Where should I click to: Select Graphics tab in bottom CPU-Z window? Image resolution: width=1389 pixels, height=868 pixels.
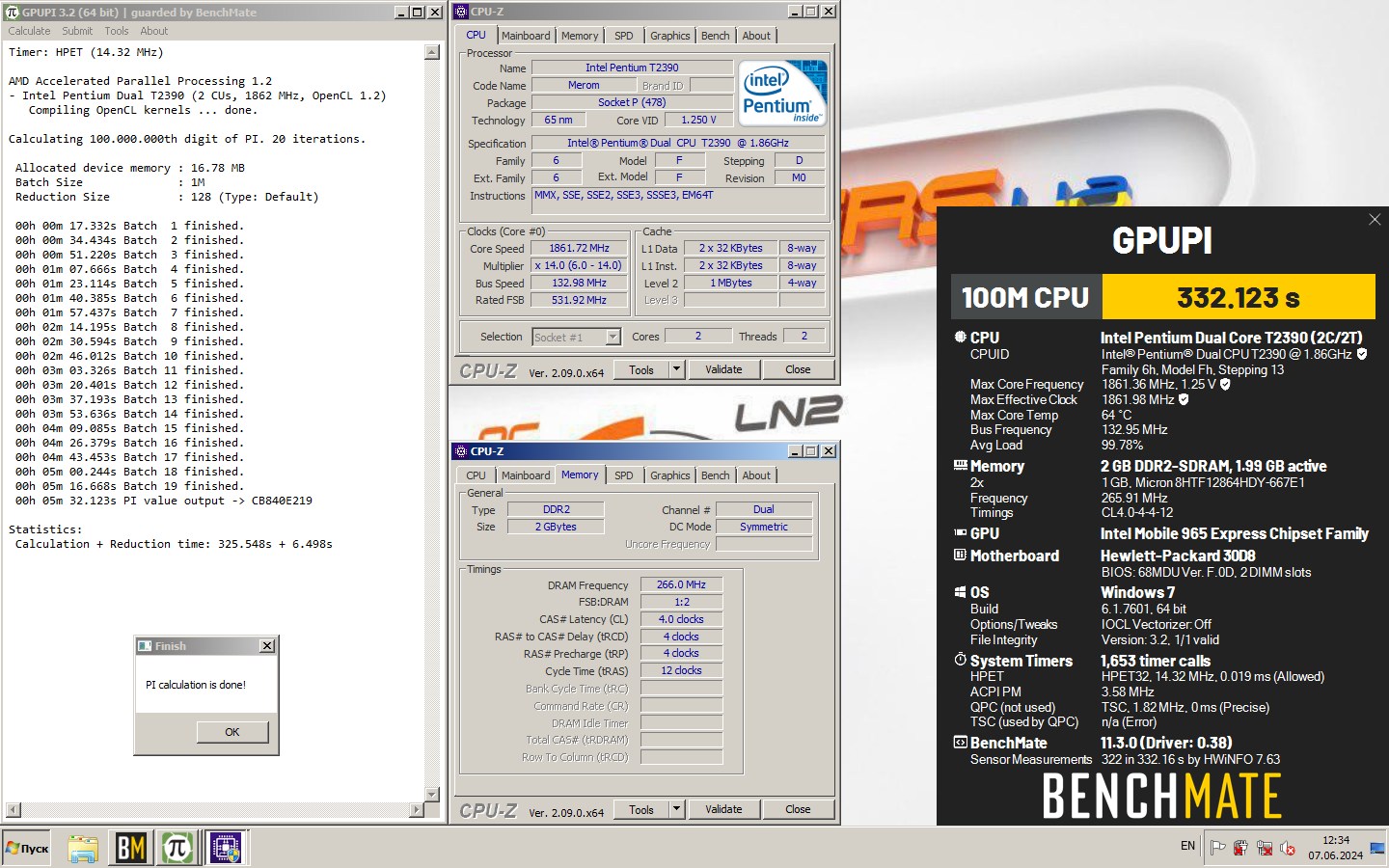click(669, 475)
